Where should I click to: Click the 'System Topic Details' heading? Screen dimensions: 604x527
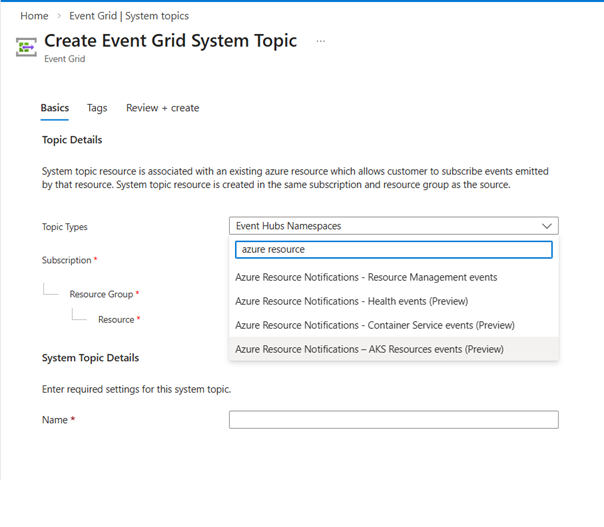[91, 358]
